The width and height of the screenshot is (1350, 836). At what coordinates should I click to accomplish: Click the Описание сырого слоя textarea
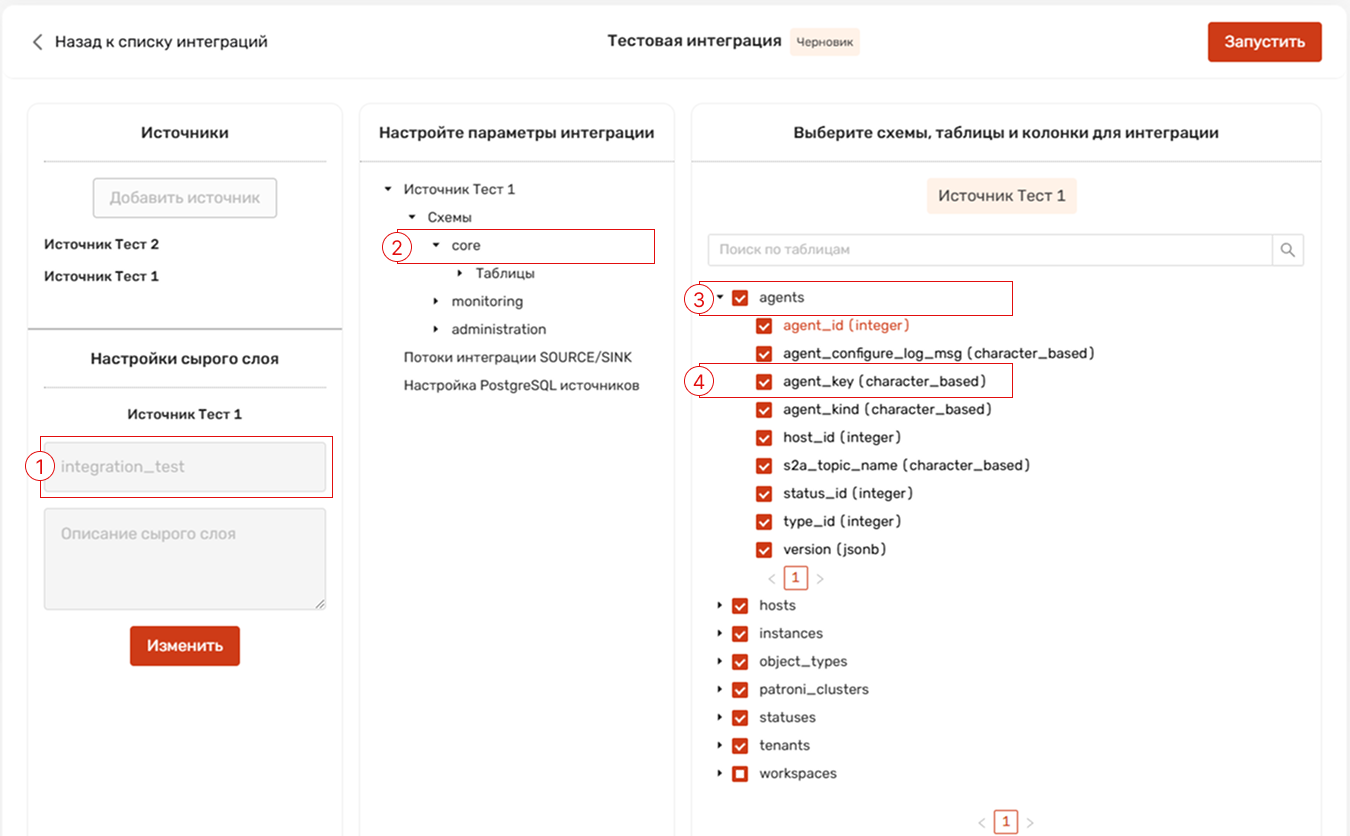click(x=185, y=559)
